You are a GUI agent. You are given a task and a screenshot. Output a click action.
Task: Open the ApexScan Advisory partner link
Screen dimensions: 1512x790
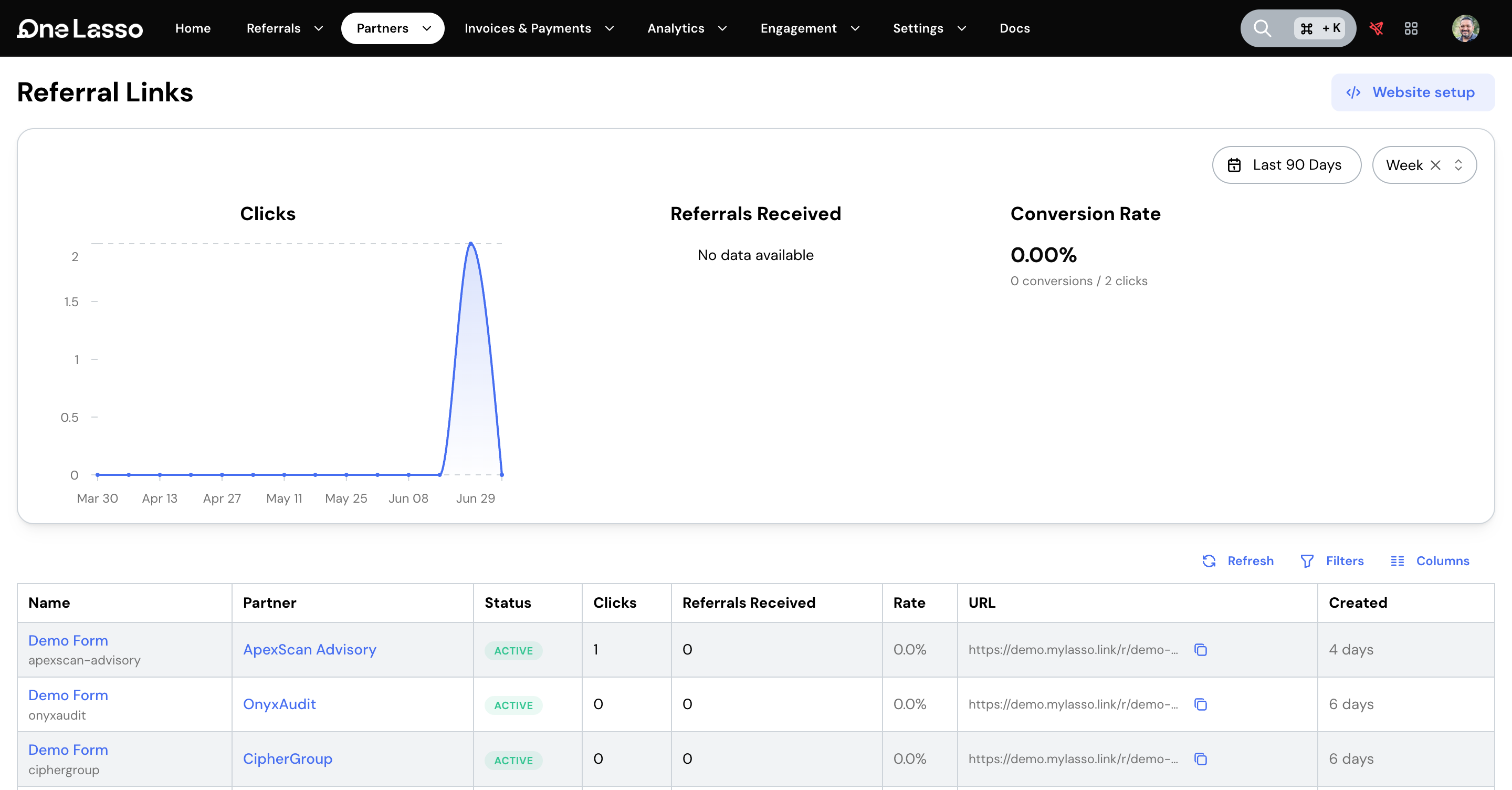[309, 650]
